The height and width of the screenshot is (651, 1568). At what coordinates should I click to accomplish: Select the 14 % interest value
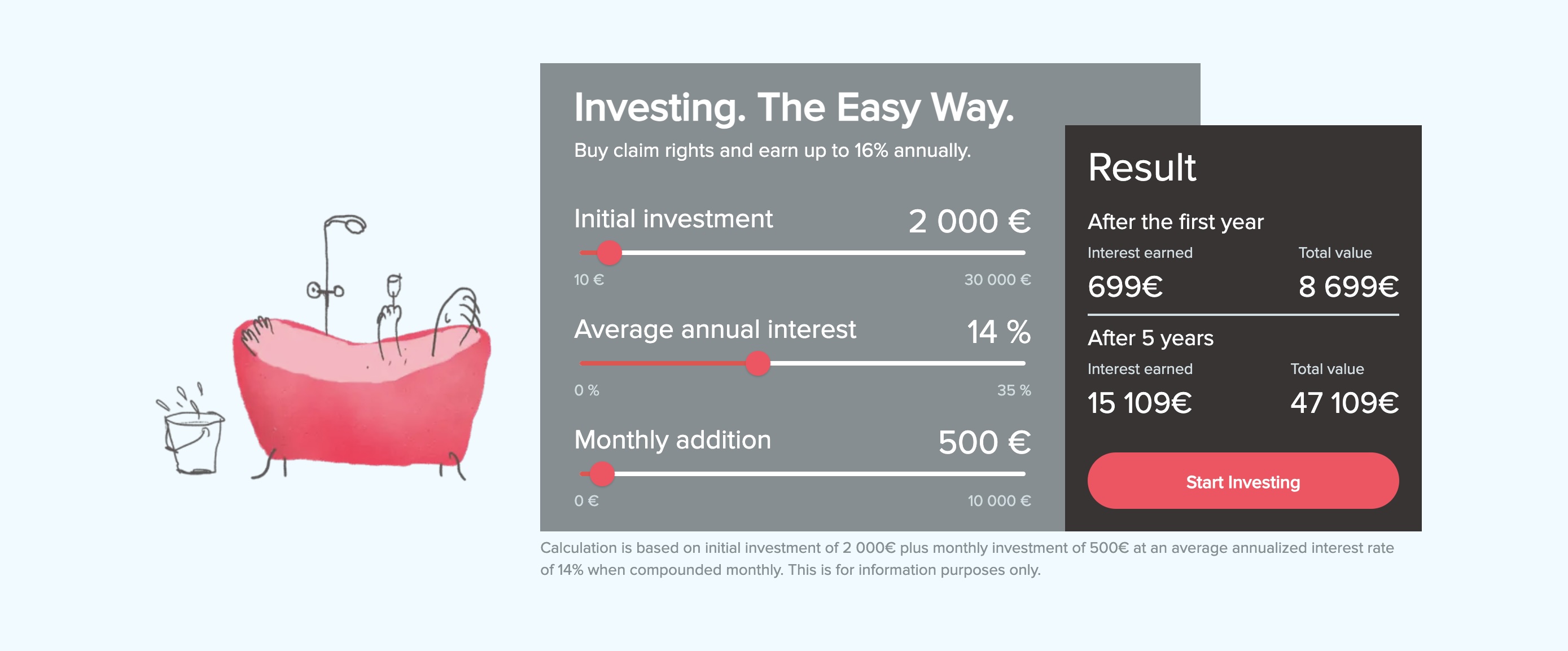pyautogui.click(x=998, y=332)
